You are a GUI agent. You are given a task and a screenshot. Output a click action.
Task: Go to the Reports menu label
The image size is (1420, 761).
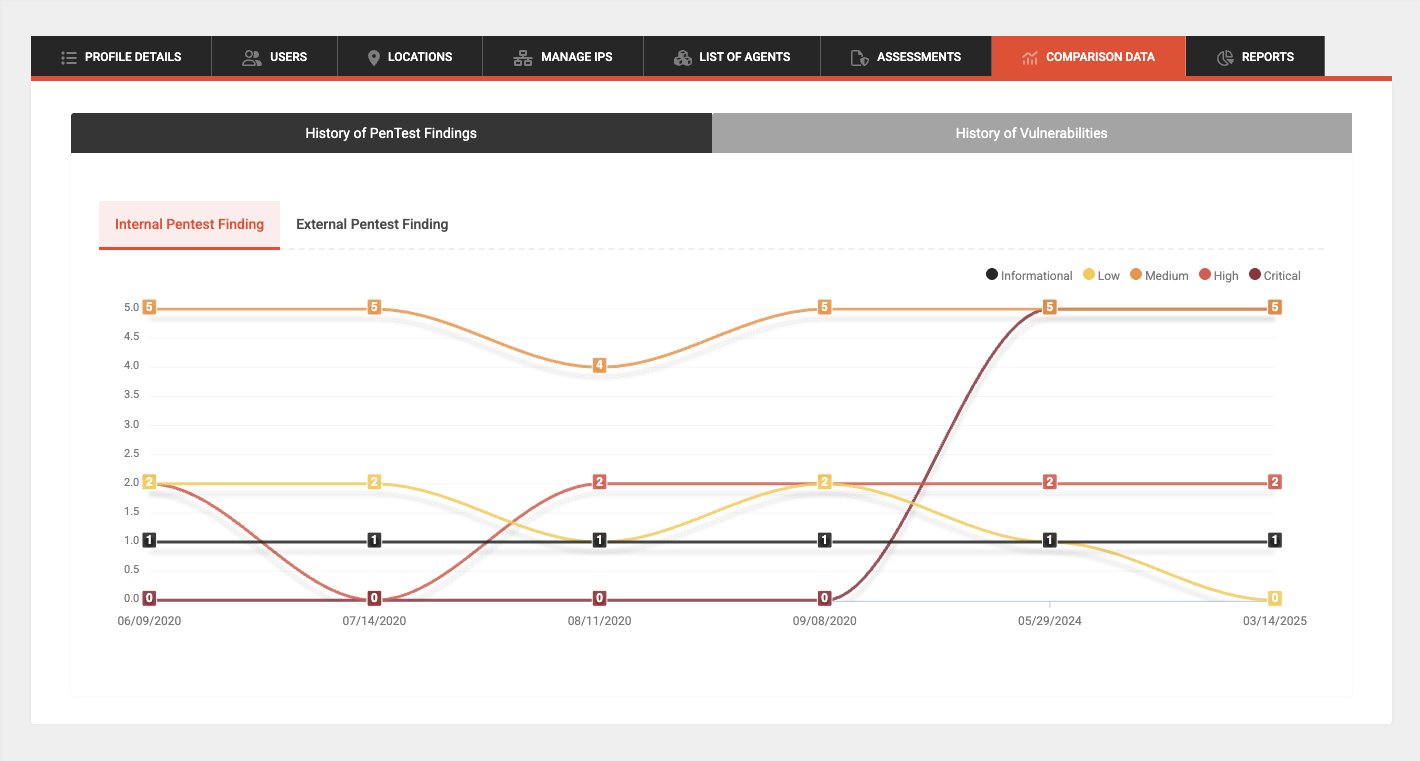[1267, 57]
